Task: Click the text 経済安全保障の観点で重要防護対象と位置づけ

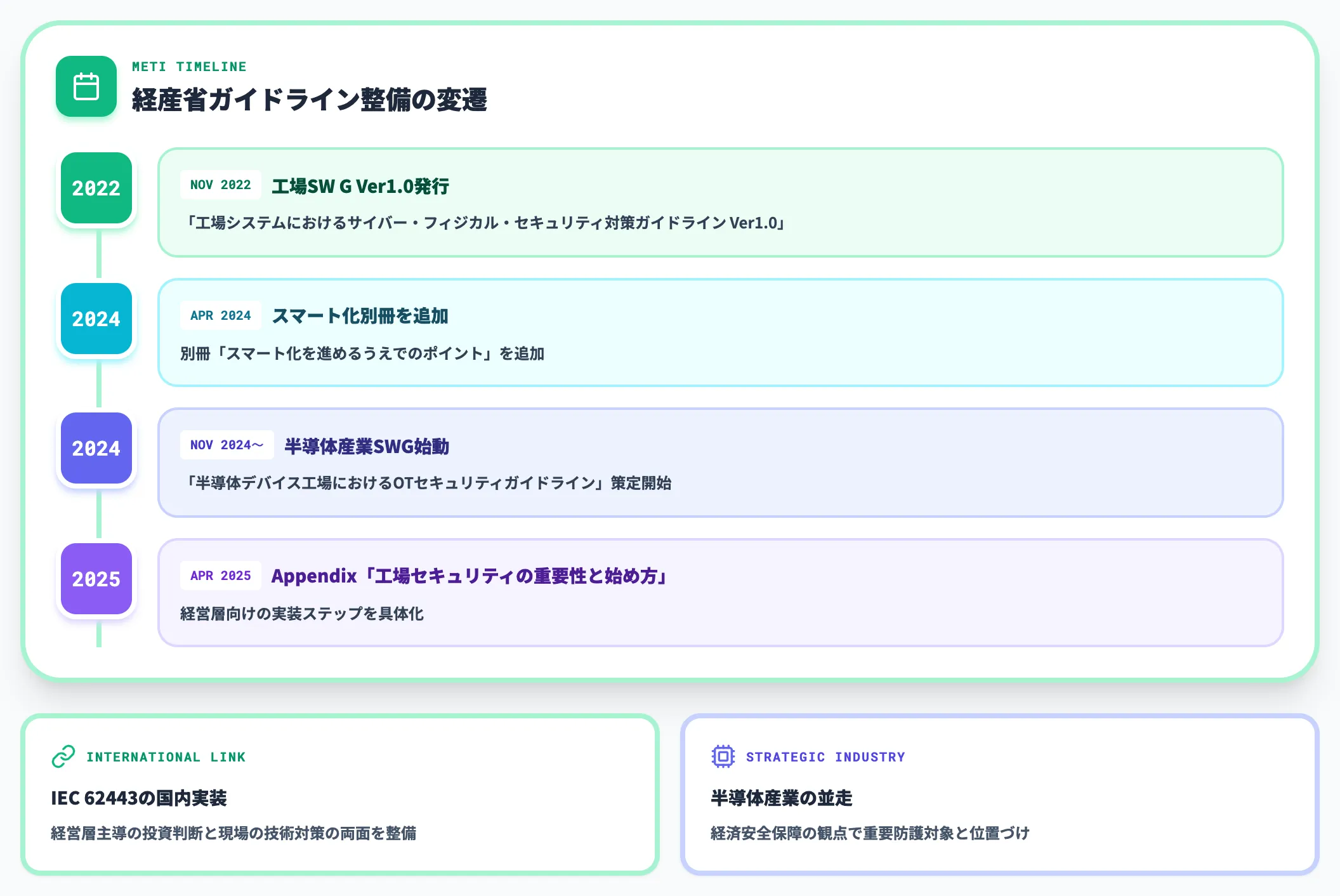Action: click(870, 833)
